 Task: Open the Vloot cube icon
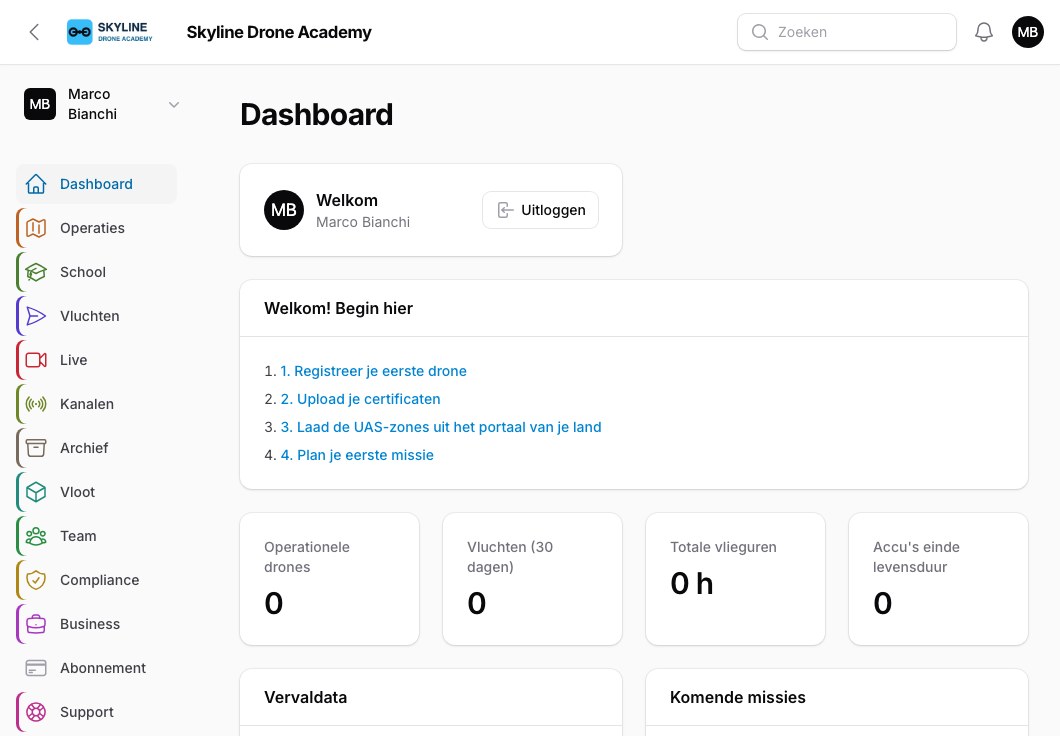36,492
